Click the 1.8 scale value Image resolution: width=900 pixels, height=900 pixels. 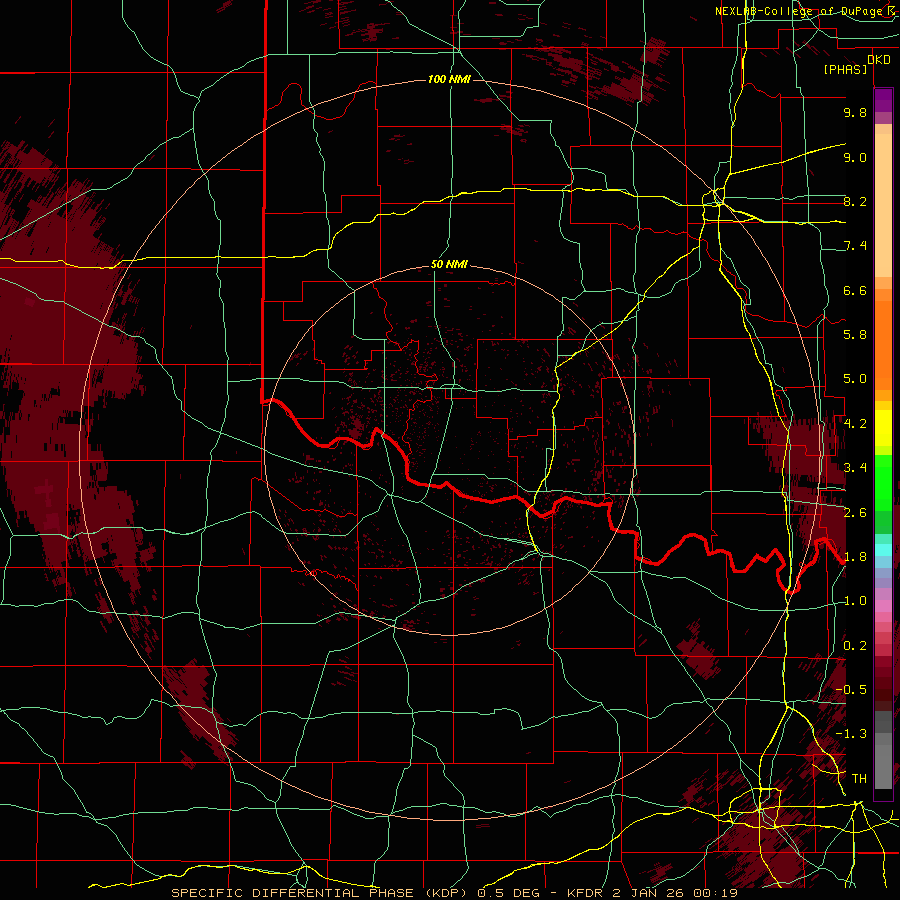(x=855, y=557)
